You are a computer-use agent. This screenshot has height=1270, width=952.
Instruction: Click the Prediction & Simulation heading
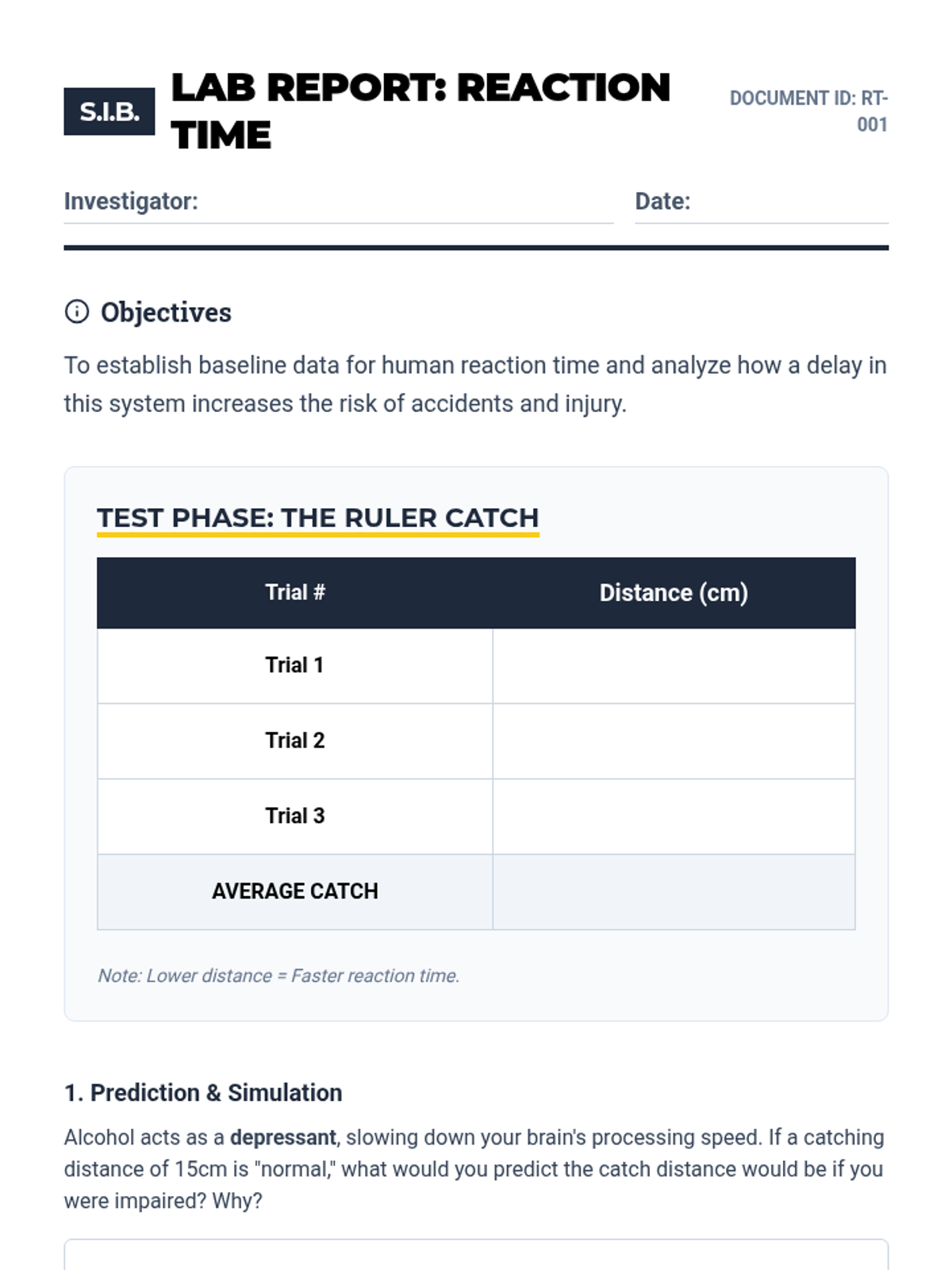pos(203,1093)
